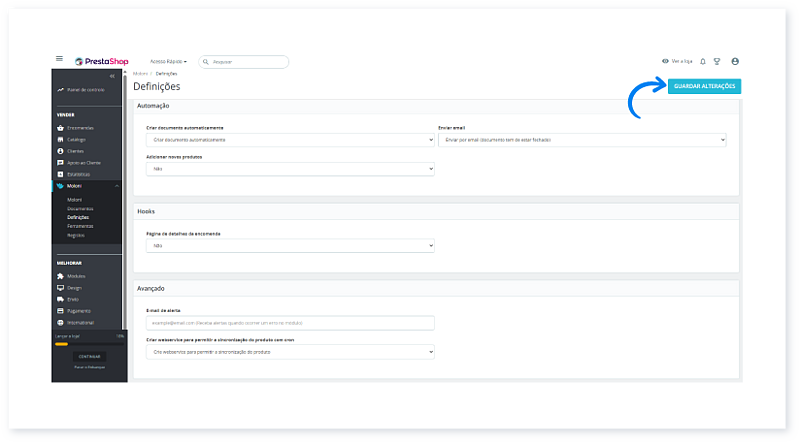
Task: Click the trophy icon in header
Action: tap(717, 61)
